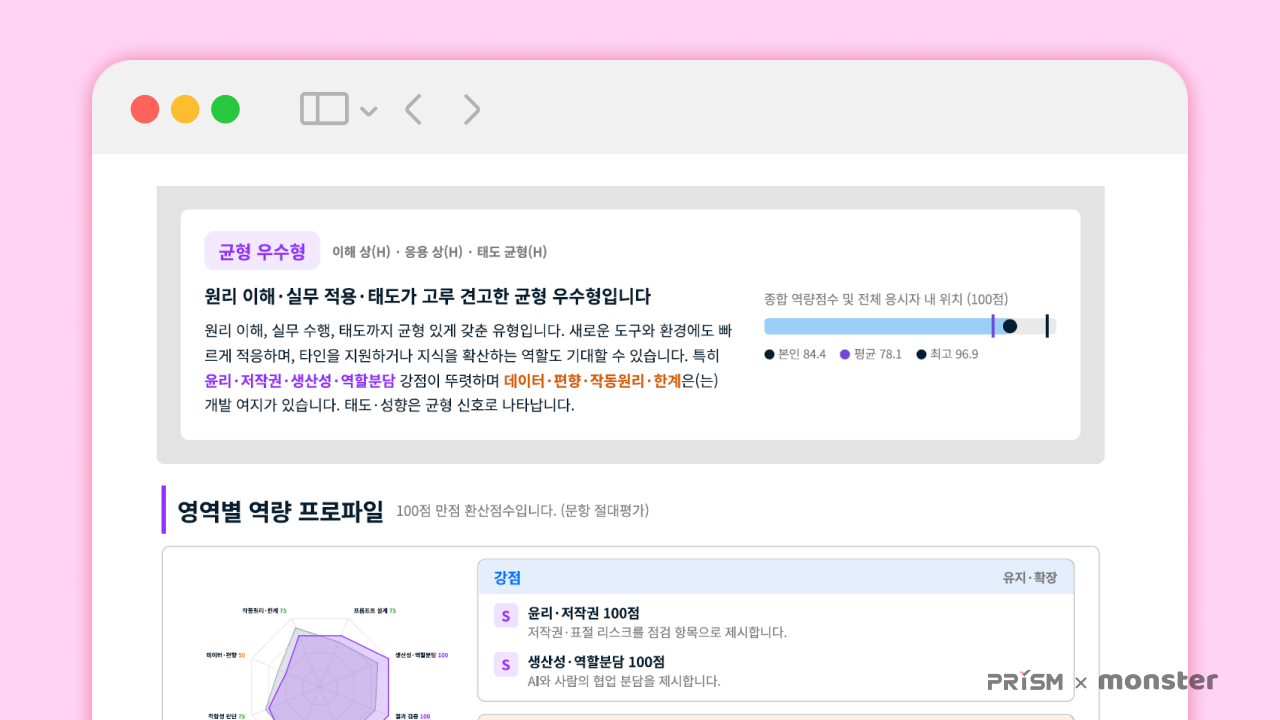Click the 생산성·역할분담 100점 strength title

[x=597, y=662]
